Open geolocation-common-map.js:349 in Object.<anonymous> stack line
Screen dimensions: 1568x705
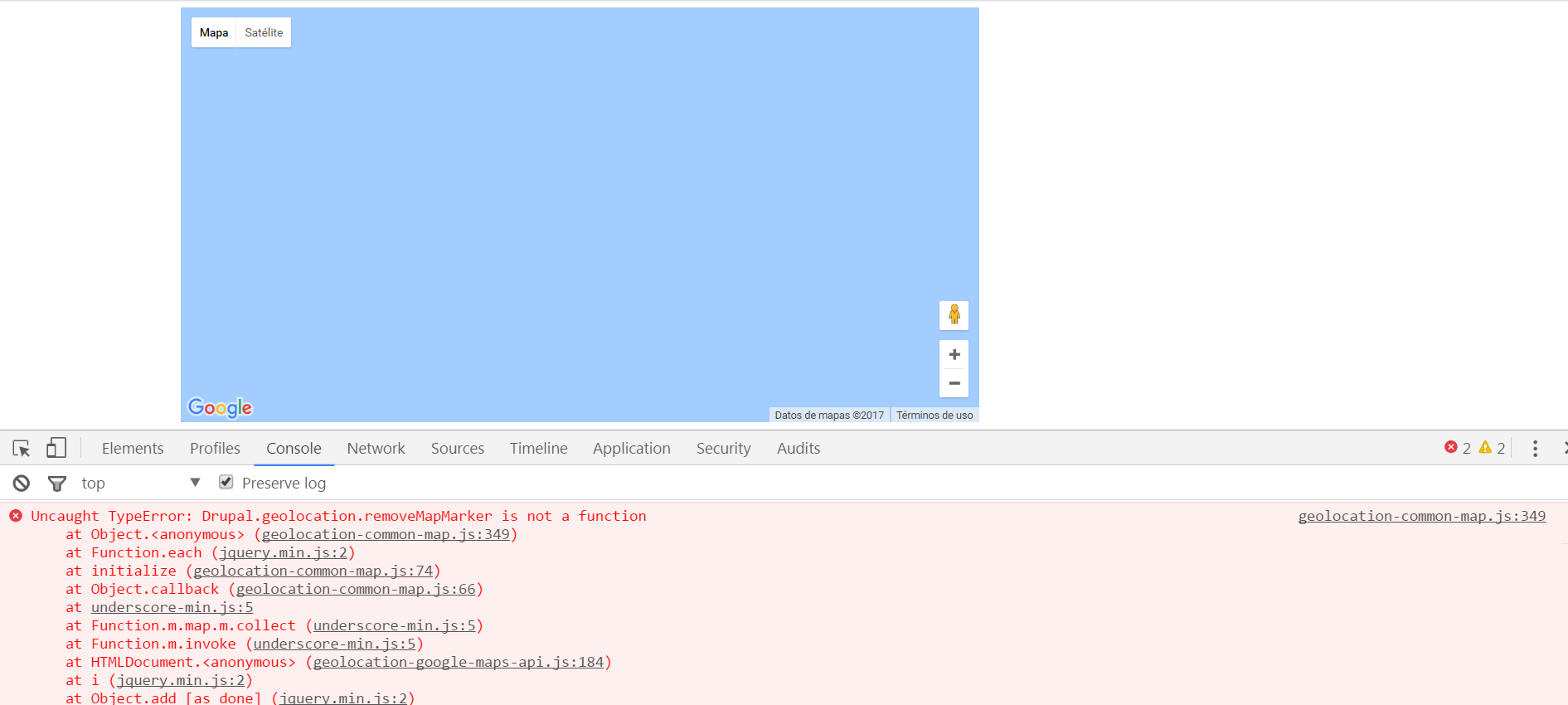click(x=386, y=534)
